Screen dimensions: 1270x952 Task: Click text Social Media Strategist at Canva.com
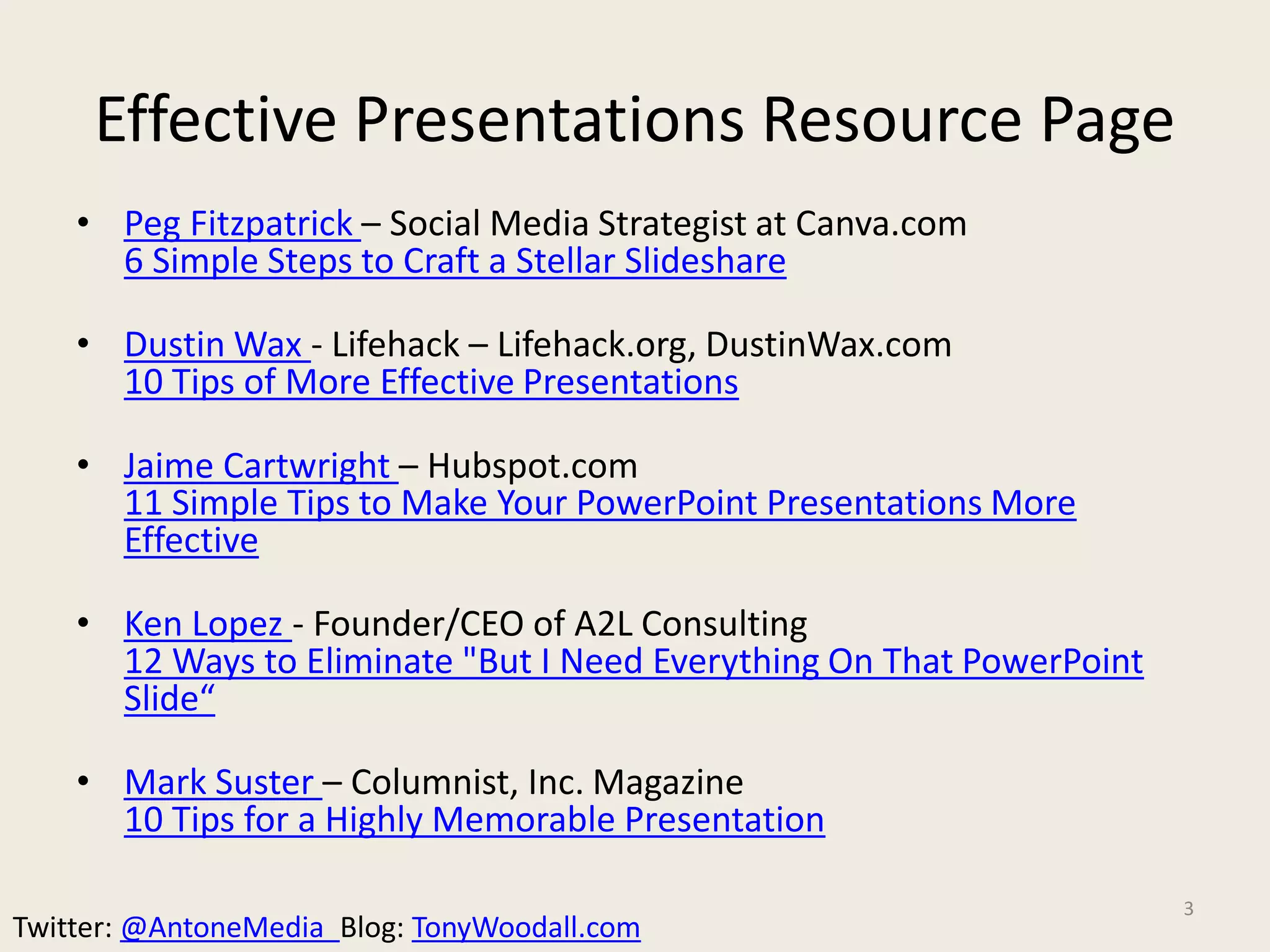[x=678, y=224]
